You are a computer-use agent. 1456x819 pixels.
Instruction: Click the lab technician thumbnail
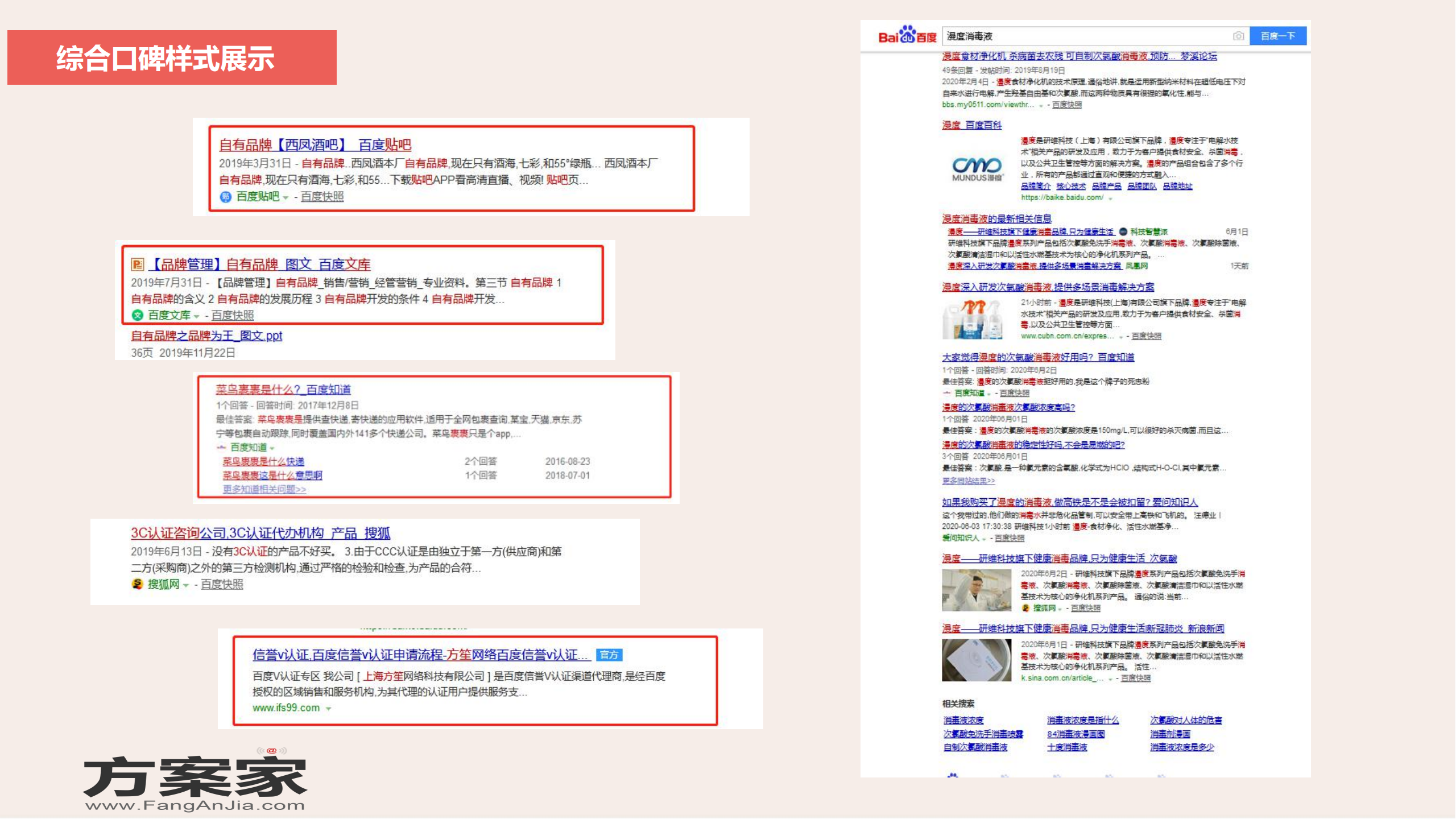point(977,590)
